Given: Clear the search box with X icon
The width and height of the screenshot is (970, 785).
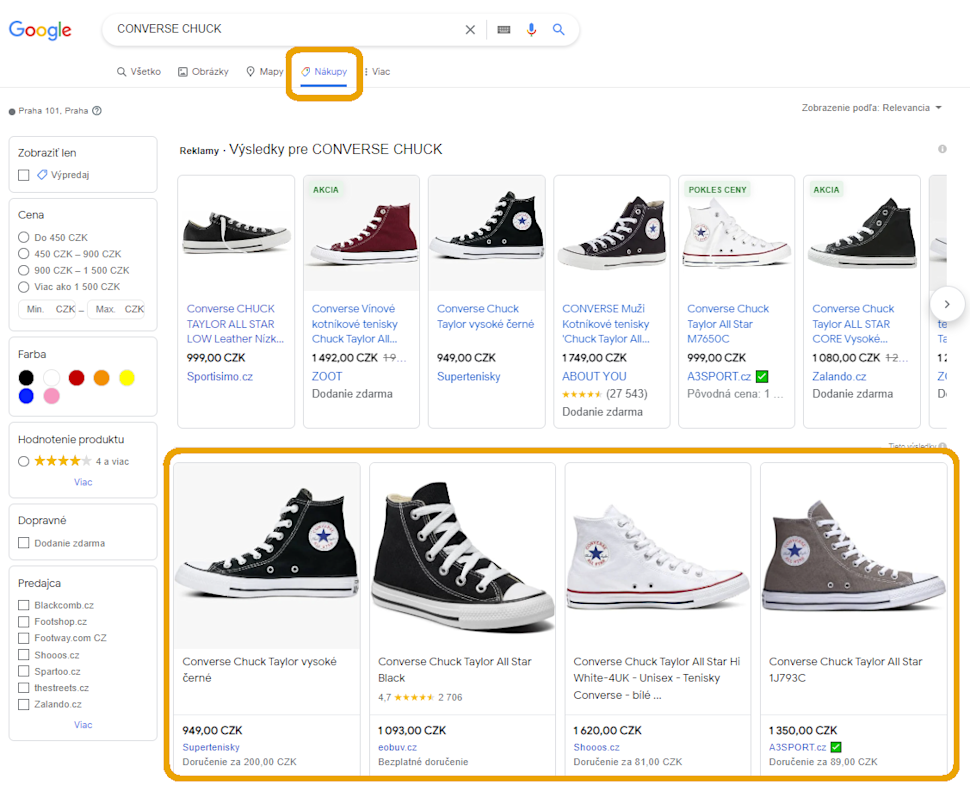Looking at the screenshot, I should (470, 29).
